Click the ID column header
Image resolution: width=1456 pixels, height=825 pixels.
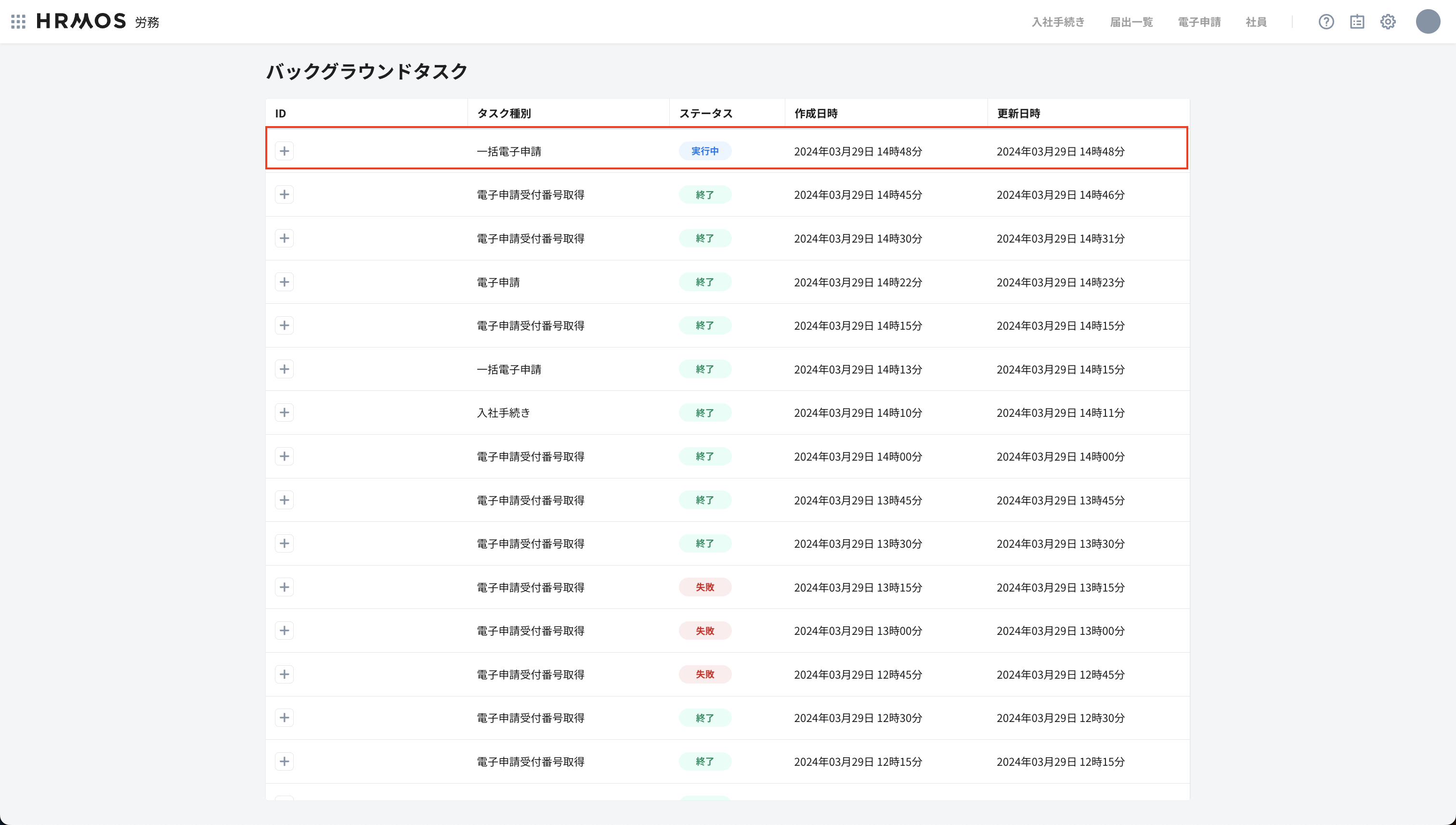279,113
